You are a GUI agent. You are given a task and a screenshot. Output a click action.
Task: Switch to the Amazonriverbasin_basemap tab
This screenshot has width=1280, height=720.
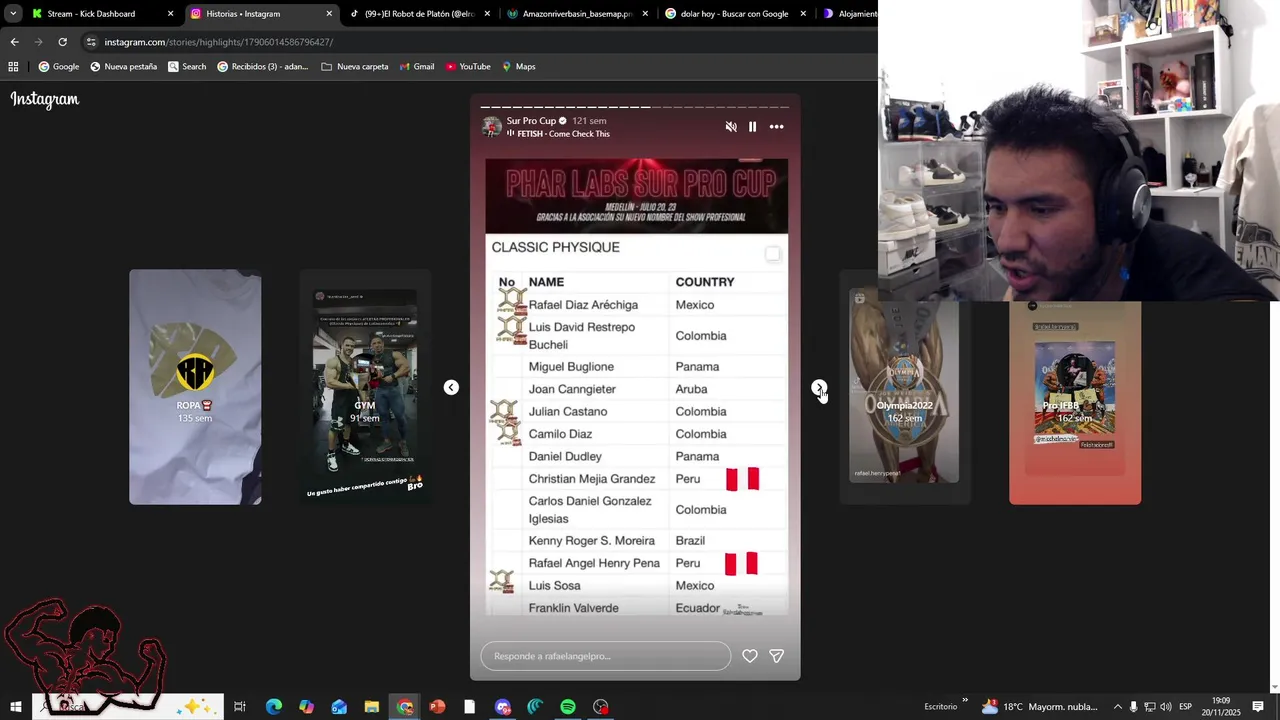point(576,14)
